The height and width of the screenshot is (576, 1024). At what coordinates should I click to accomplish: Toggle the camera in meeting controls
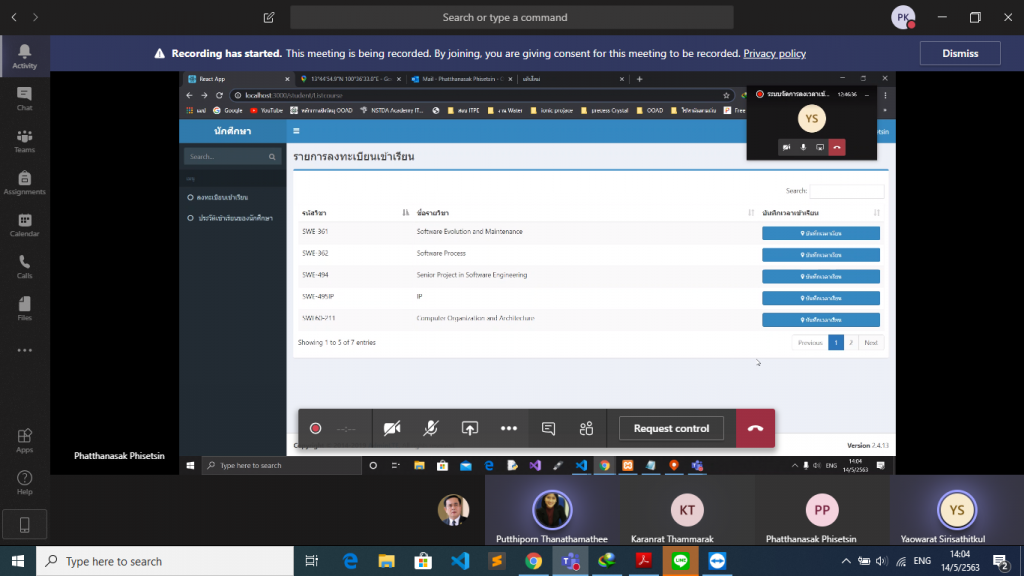(x=392, y=428)
